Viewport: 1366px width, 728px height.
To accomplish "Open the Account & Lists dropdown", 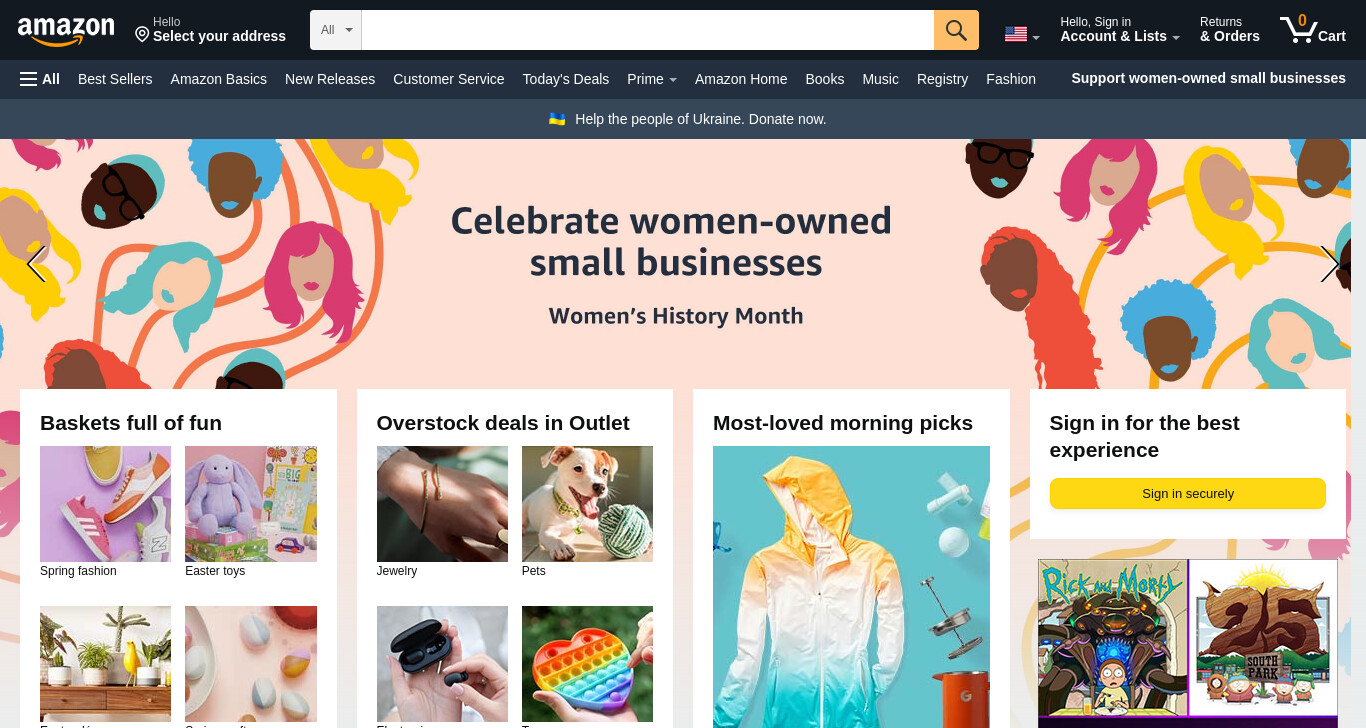I will [1120, 30].
